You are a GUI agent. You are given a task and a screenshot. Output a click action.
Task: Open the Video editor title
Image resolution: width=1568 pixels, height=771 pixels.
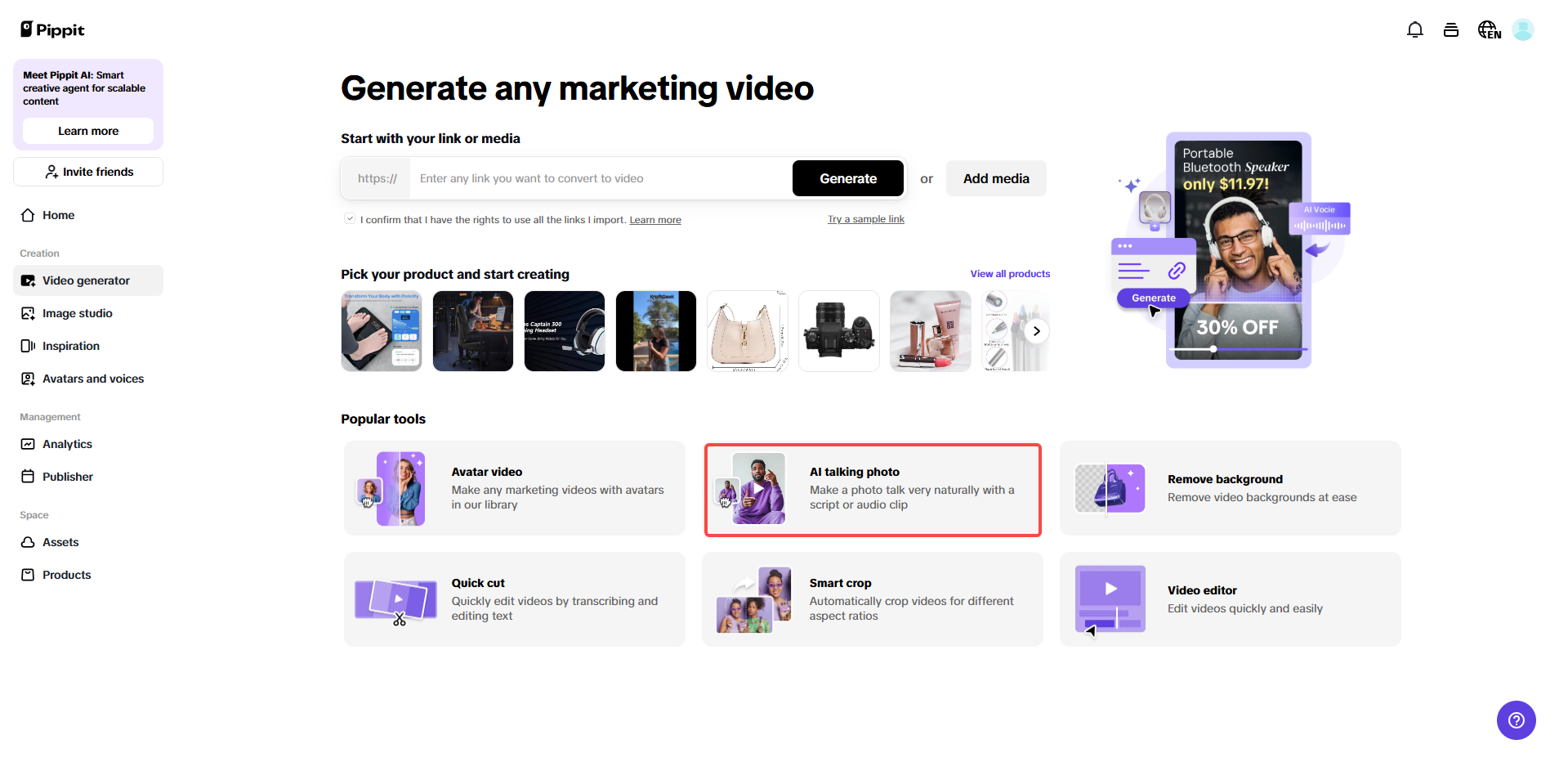pos(1202,590)
